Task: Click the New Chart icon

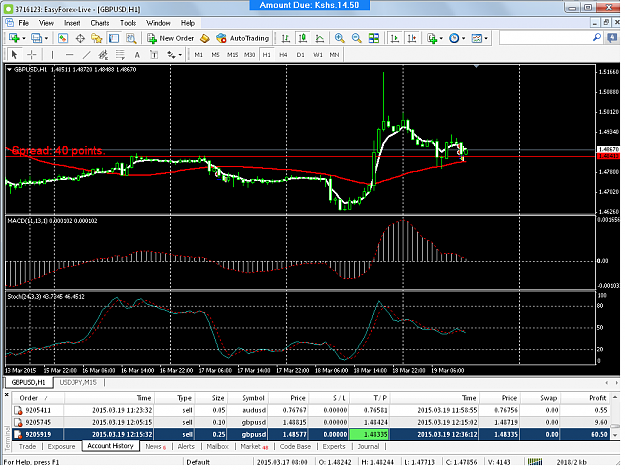Action: tap(14, 38)
